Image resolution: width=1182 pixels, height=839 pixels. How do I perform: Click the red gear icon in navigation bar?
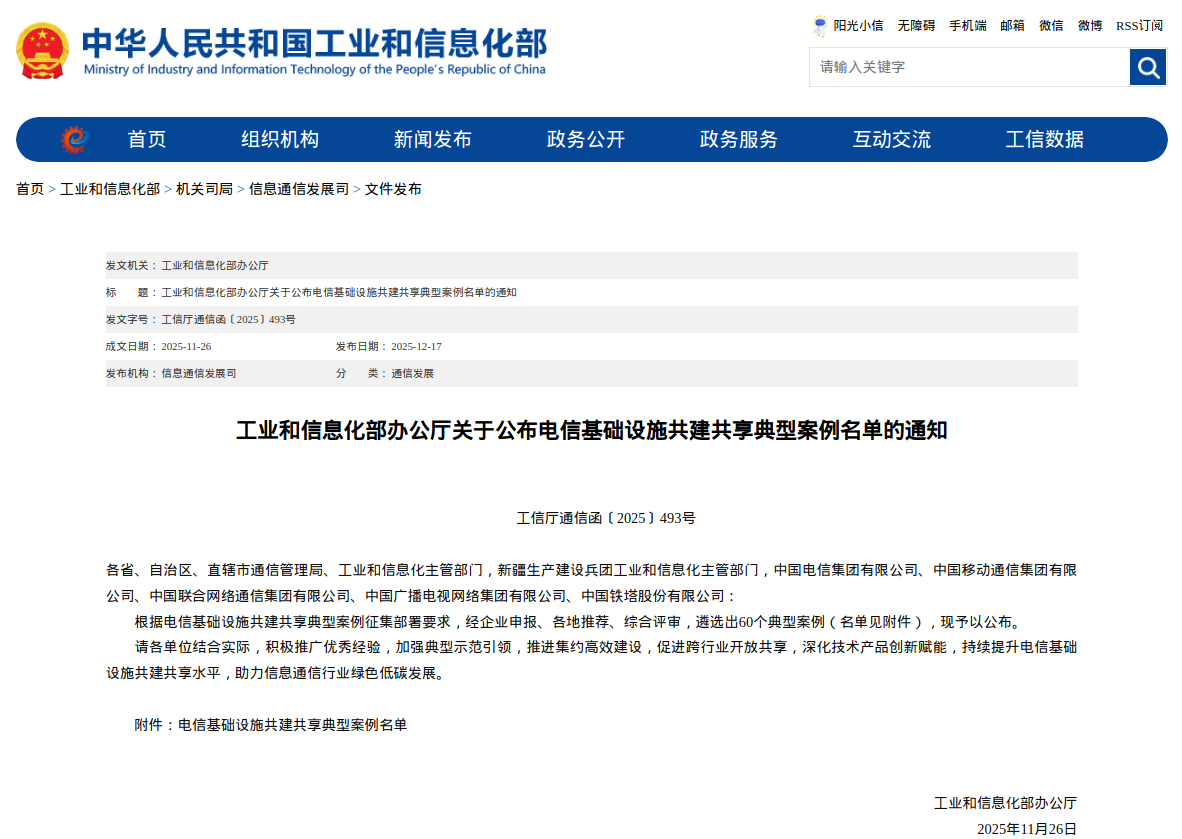tap(74, 139)
